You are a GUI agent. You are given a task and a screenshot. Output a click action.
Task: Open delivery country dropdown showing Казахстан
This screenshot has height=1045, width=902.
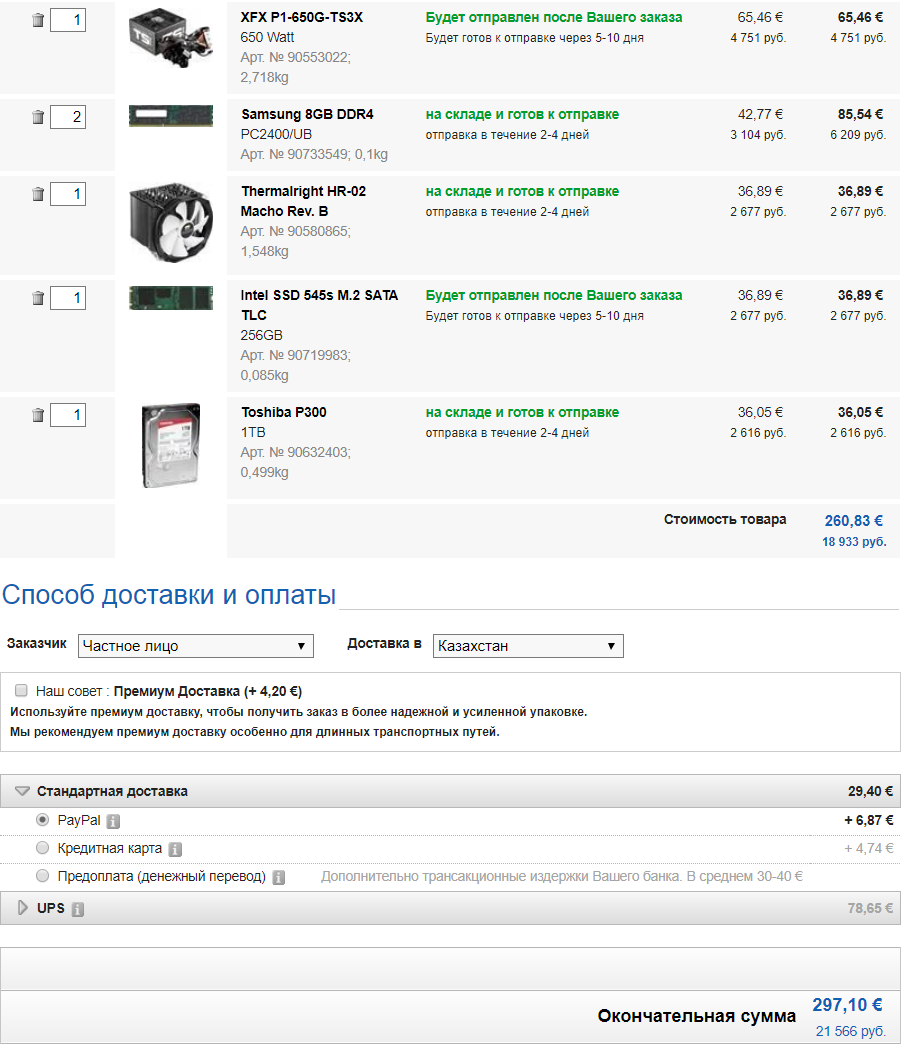tap(528, 646)
